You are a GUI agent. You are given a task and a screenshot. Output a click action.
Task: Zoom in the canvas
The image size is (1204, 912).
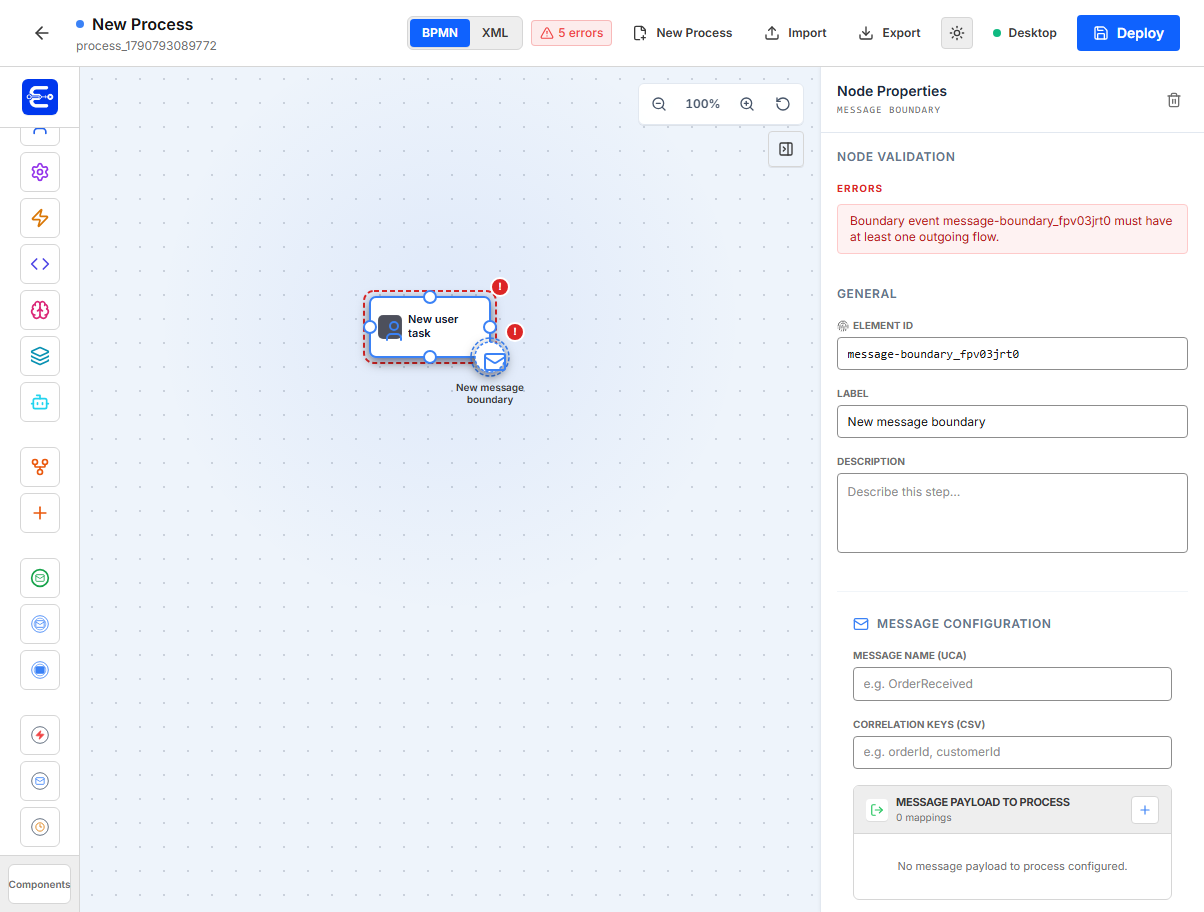[x=747, y=104]
